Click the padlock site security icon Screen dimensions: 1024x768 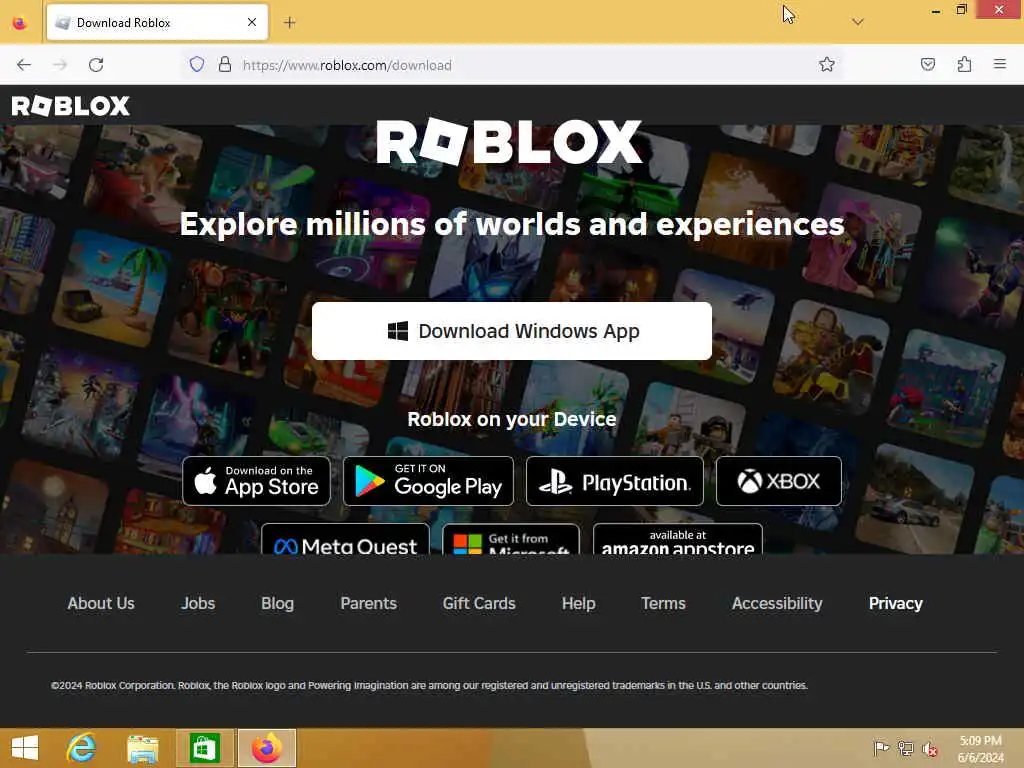(225, 64)
